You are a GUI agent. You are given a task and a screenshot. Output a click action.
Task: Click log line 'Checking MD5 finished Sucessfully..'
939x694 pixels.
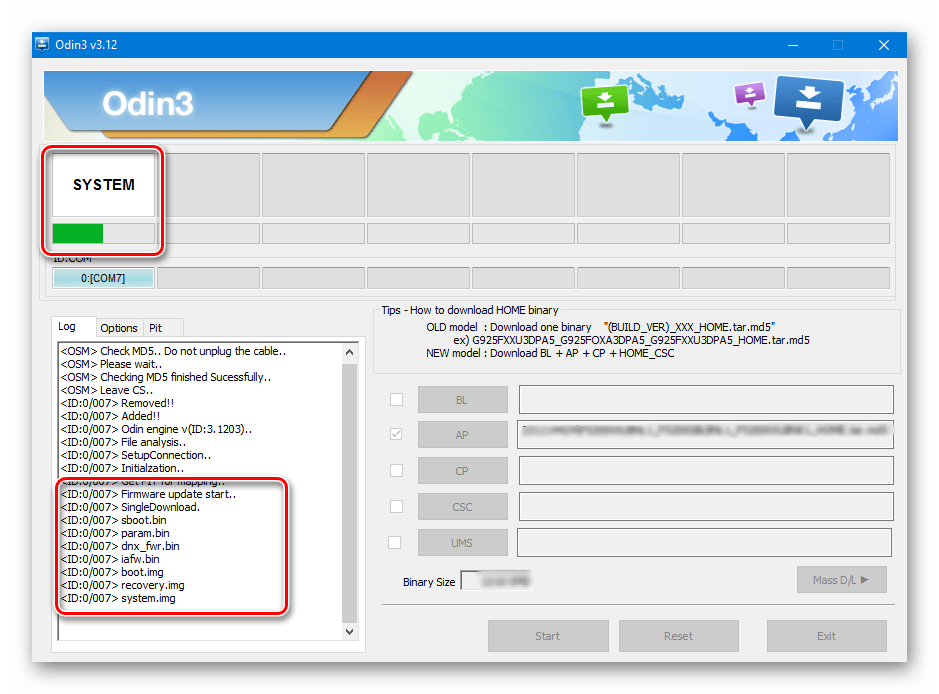point(166,377)
